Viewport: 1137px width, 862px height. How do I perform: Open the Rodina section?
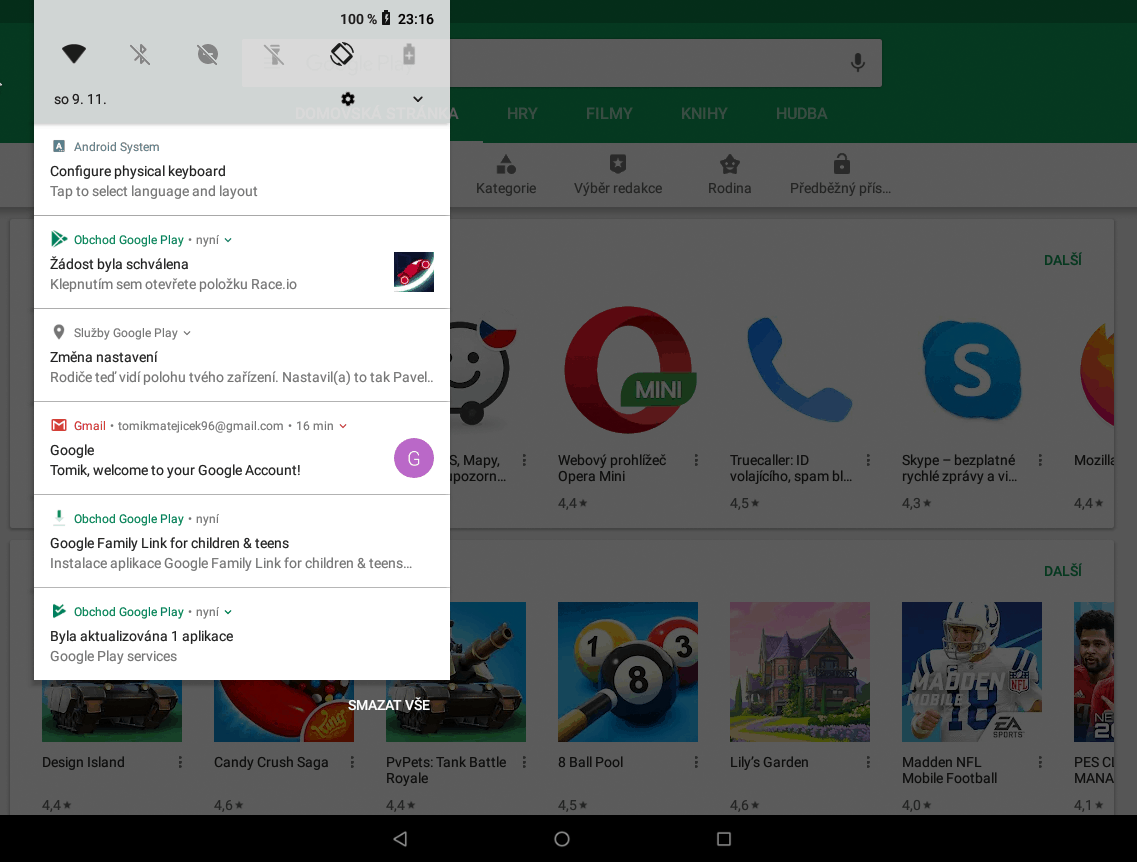click(729, 175)
